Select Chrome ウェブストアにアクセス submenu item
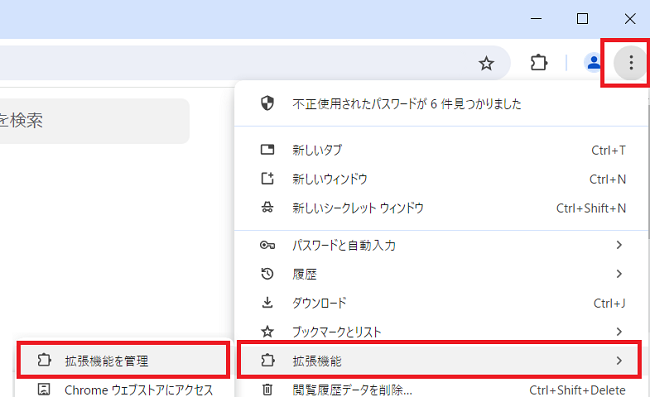Screen dimensions: 650x397 click(123, 390)
